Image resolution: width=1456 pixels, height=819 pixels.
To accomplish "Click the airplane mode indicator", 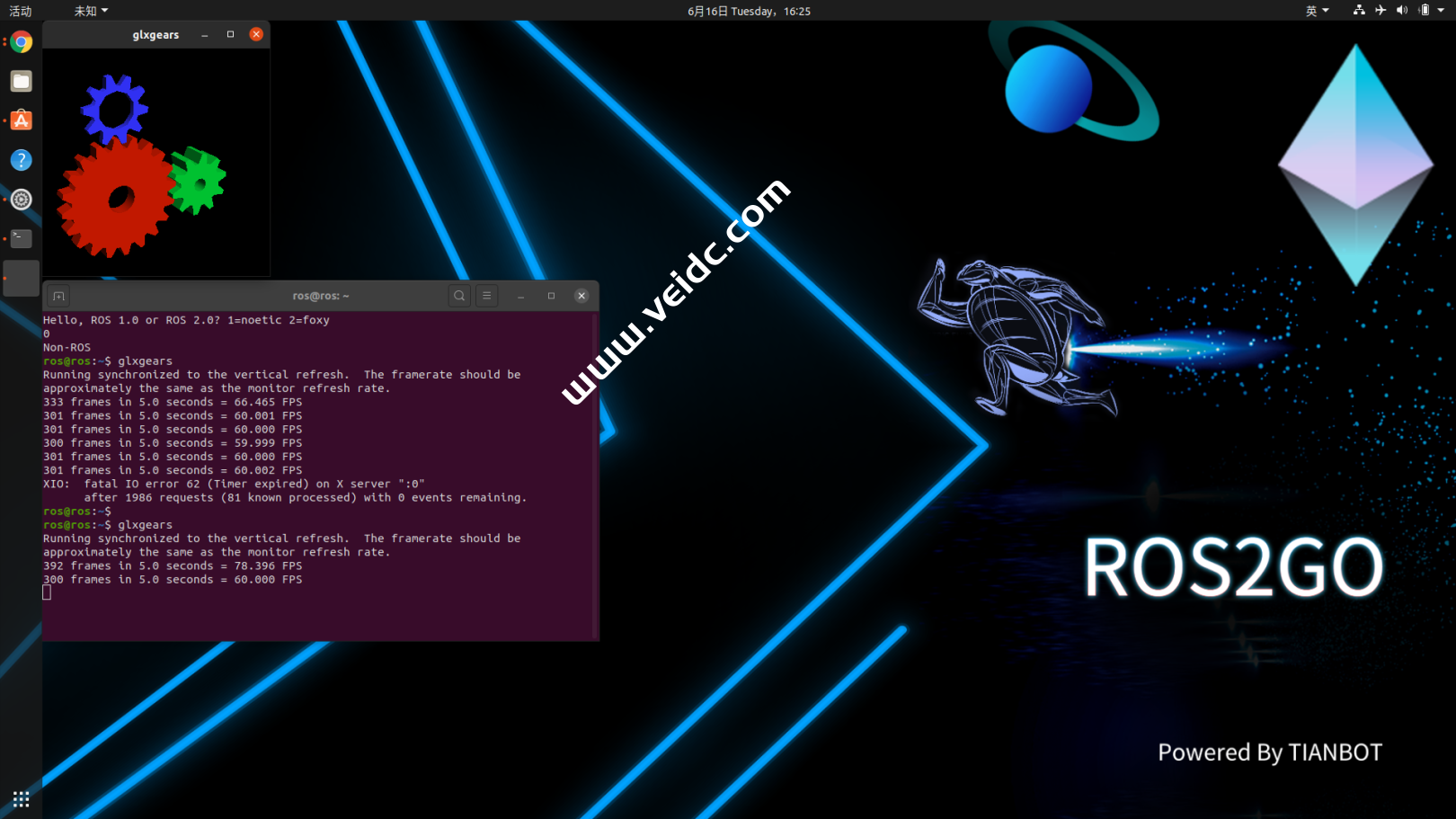I will tap(1381, 11).
